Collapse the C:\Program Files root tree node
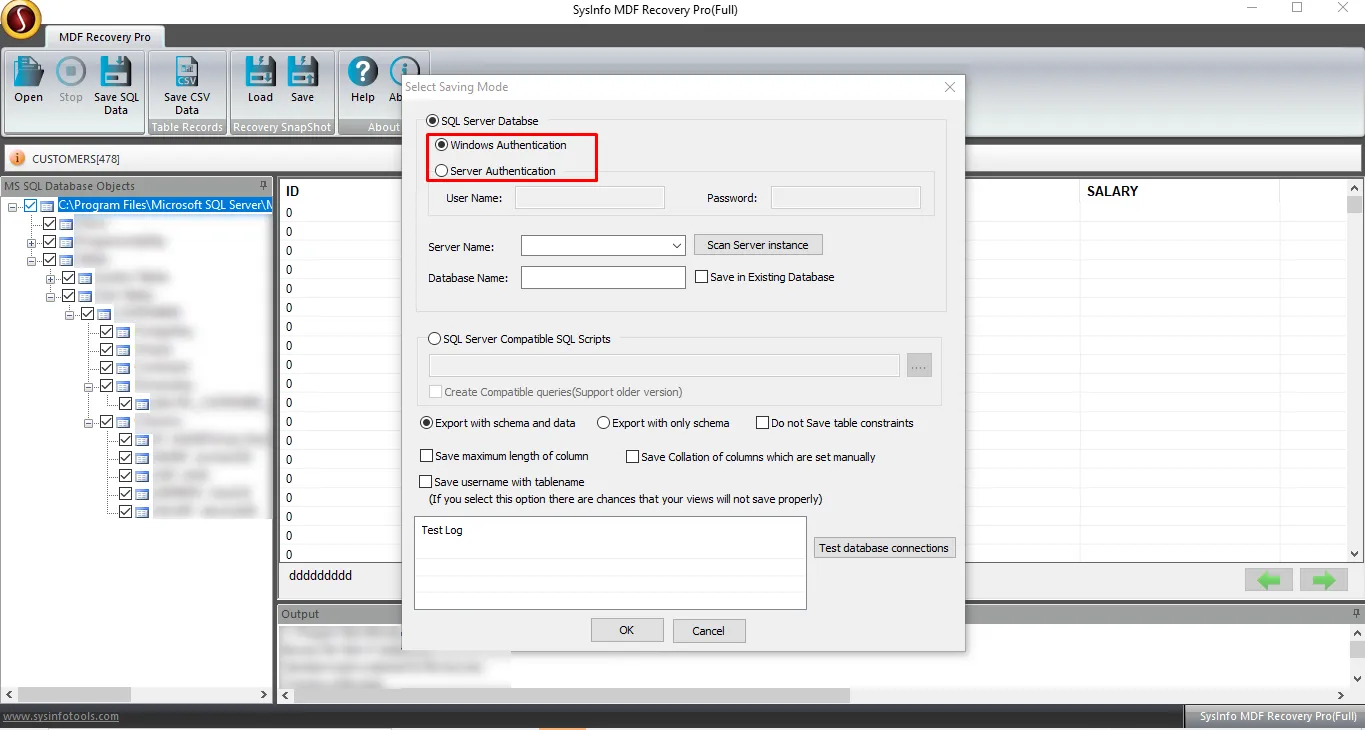Viewport: 1365px width, 730px height. [x=13, y=206]
